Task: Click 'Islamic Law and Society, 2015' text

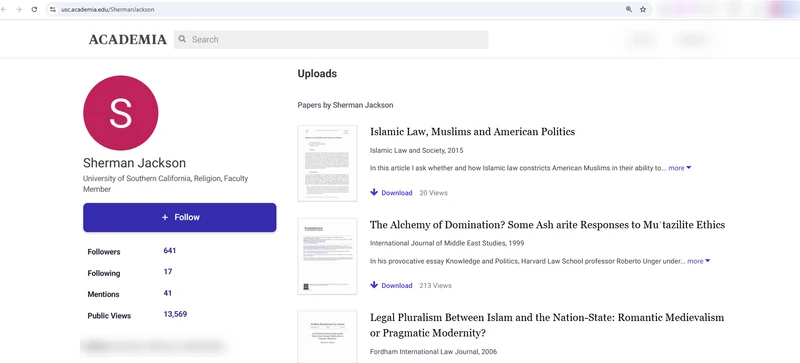Action: pyautogui.click(x=416, y=151)
